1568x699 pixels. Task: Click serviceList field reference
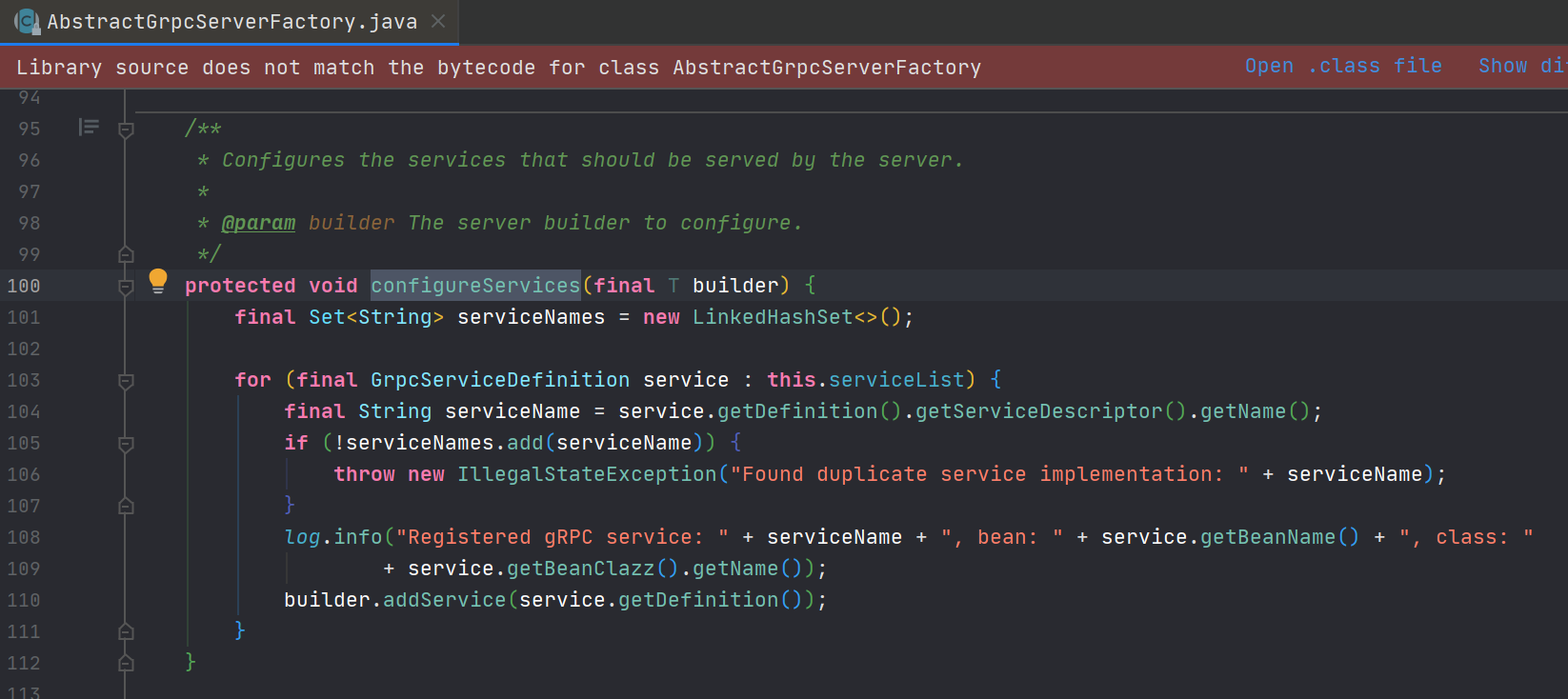[x=896, y=380]
